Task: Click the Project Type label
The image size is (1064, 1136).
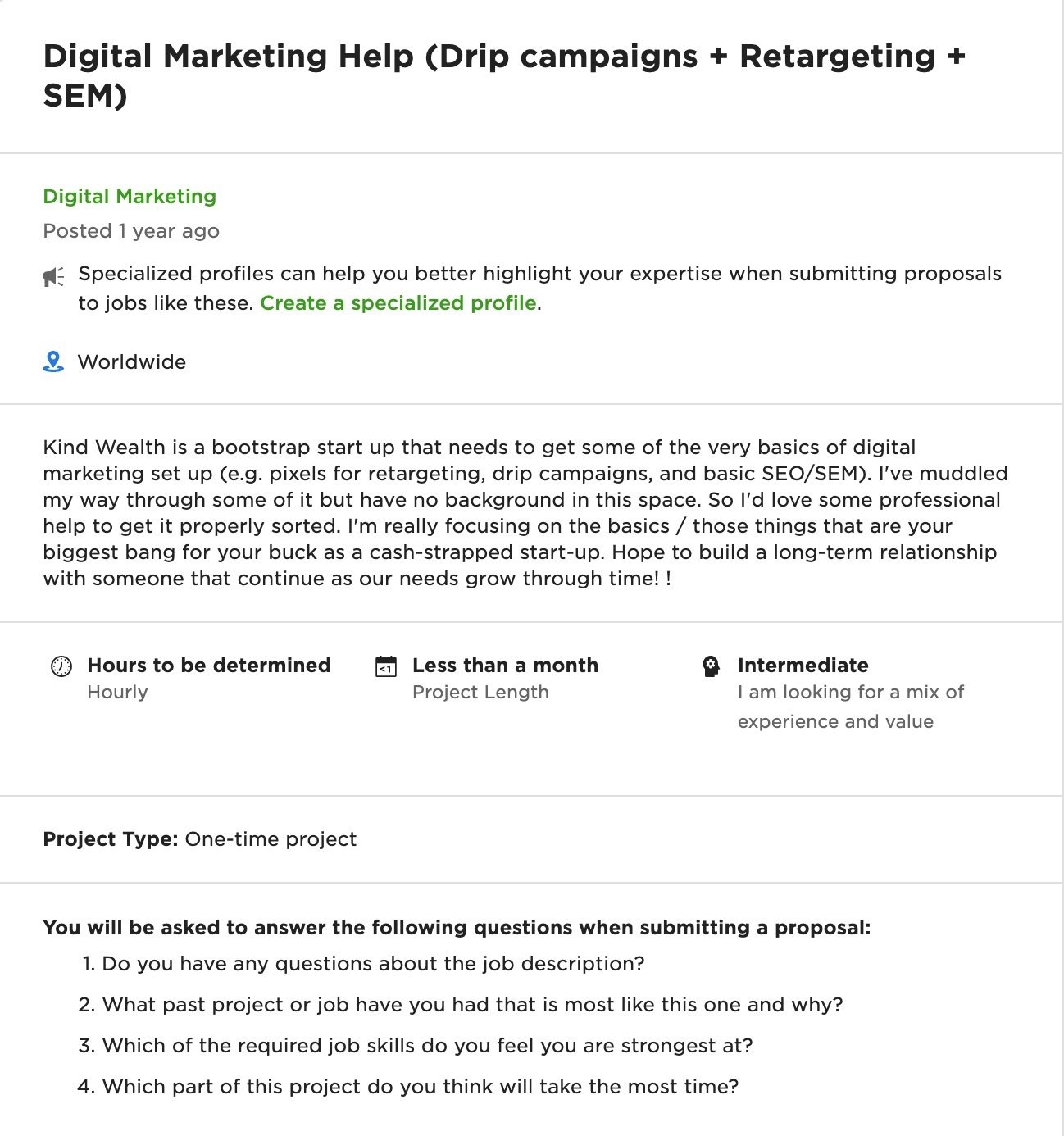Action: [109, 839]
